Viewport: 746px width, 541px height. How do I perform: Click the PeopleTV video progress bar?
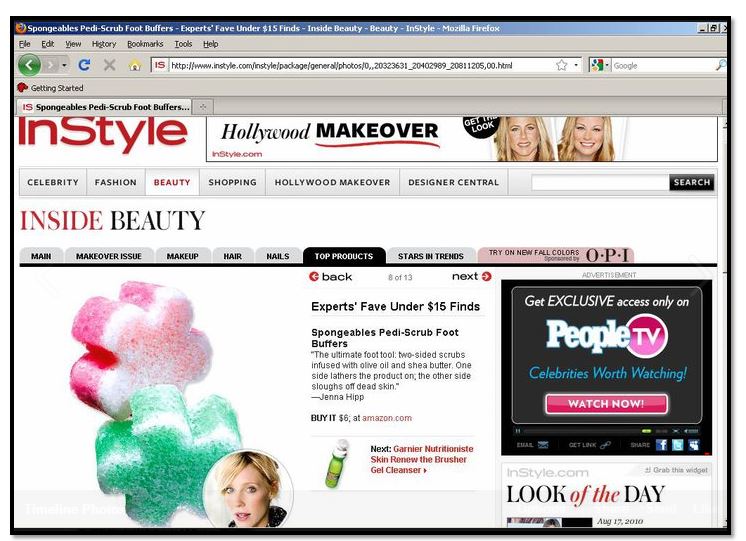pyautogui.click(x=588, y=431)
